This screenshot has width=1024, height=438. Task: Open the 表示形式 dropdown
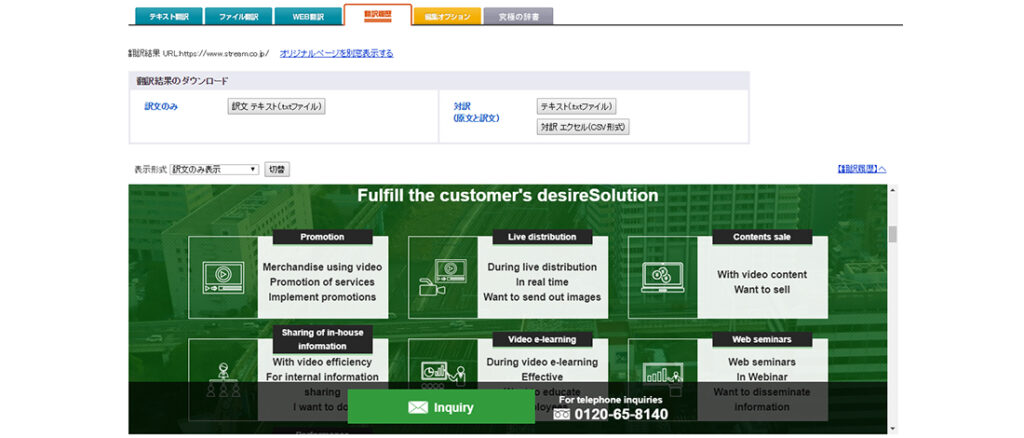pos(214,169)
